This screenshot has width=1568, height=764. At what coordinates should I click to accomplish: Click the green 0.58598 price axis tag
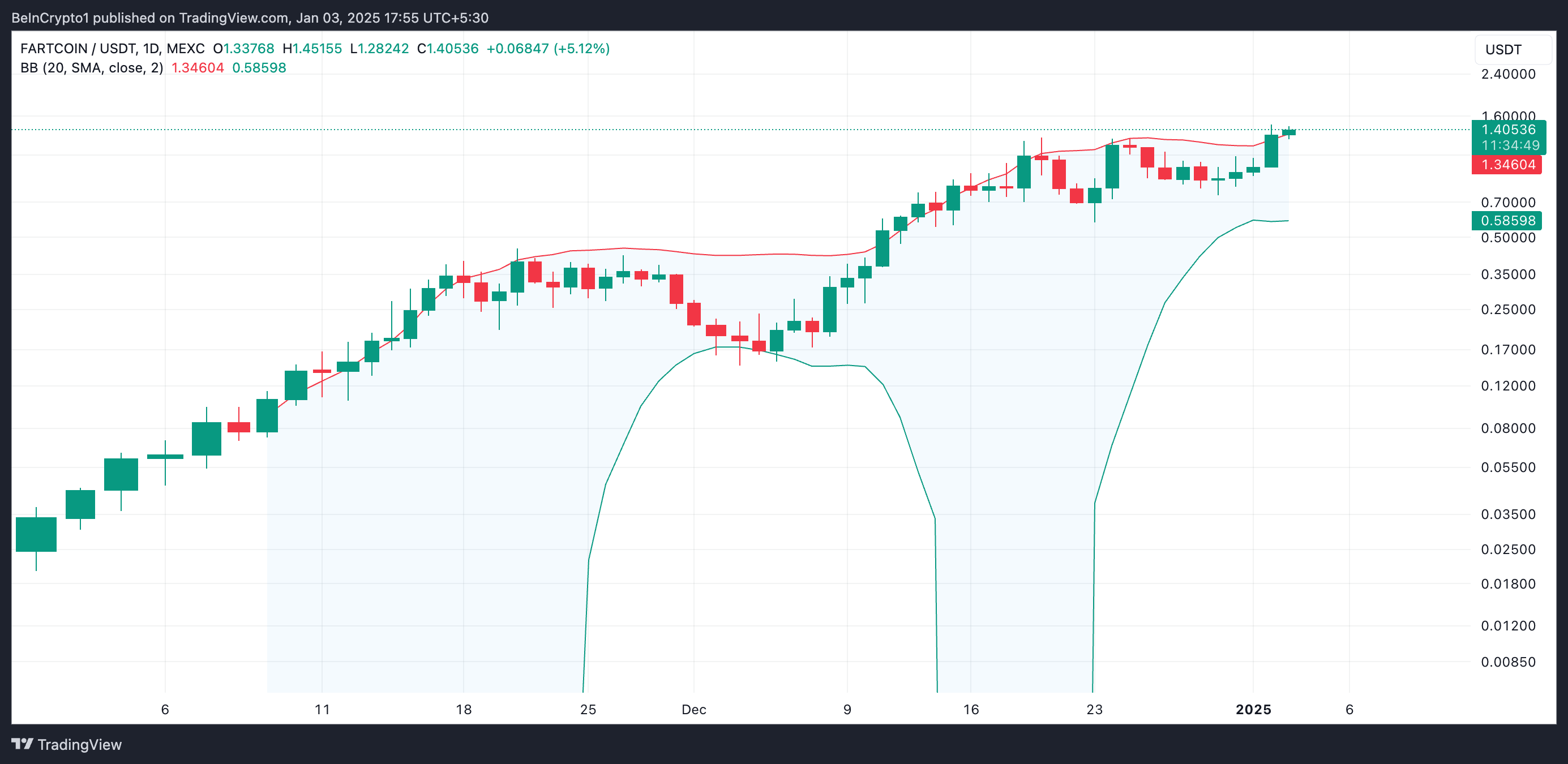point(1507,220)
